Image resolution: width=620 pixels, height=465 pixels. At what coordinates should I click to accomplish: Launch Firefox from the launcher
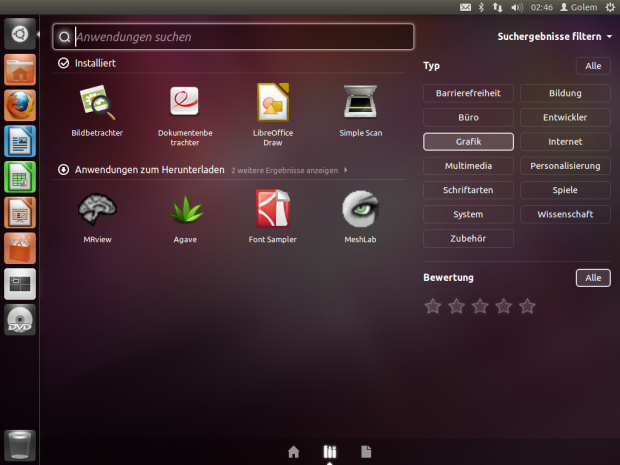(x=20, y=106)
